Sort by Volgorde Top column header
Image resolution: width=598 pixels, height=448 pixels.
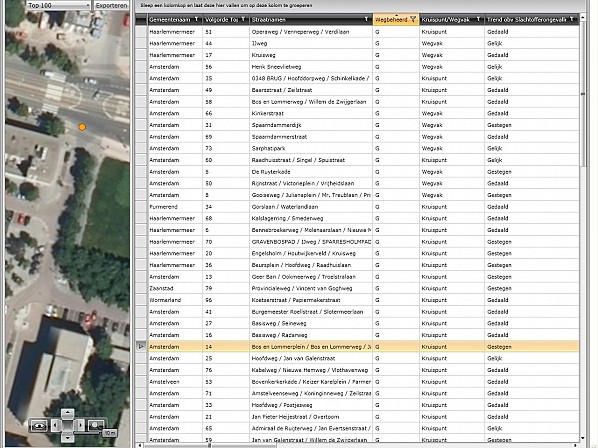pos(221,19)
